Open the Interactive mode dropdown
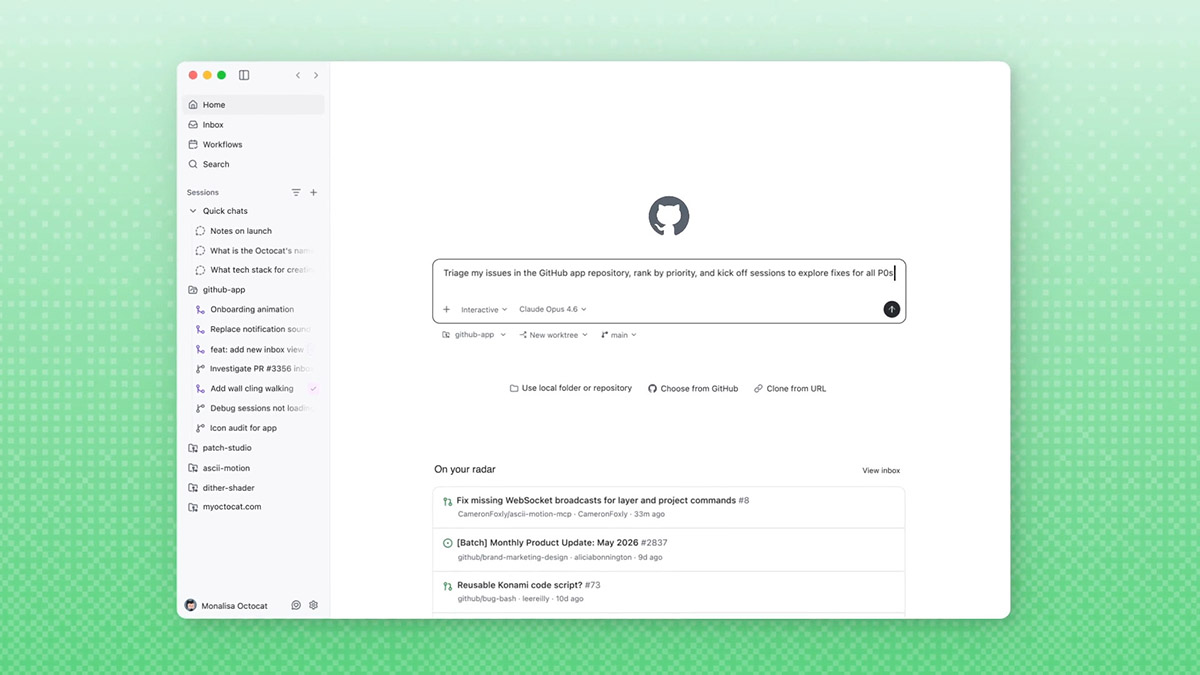Image resolution: width=1200 pixels, height=675 pixels. pos(484,310)
